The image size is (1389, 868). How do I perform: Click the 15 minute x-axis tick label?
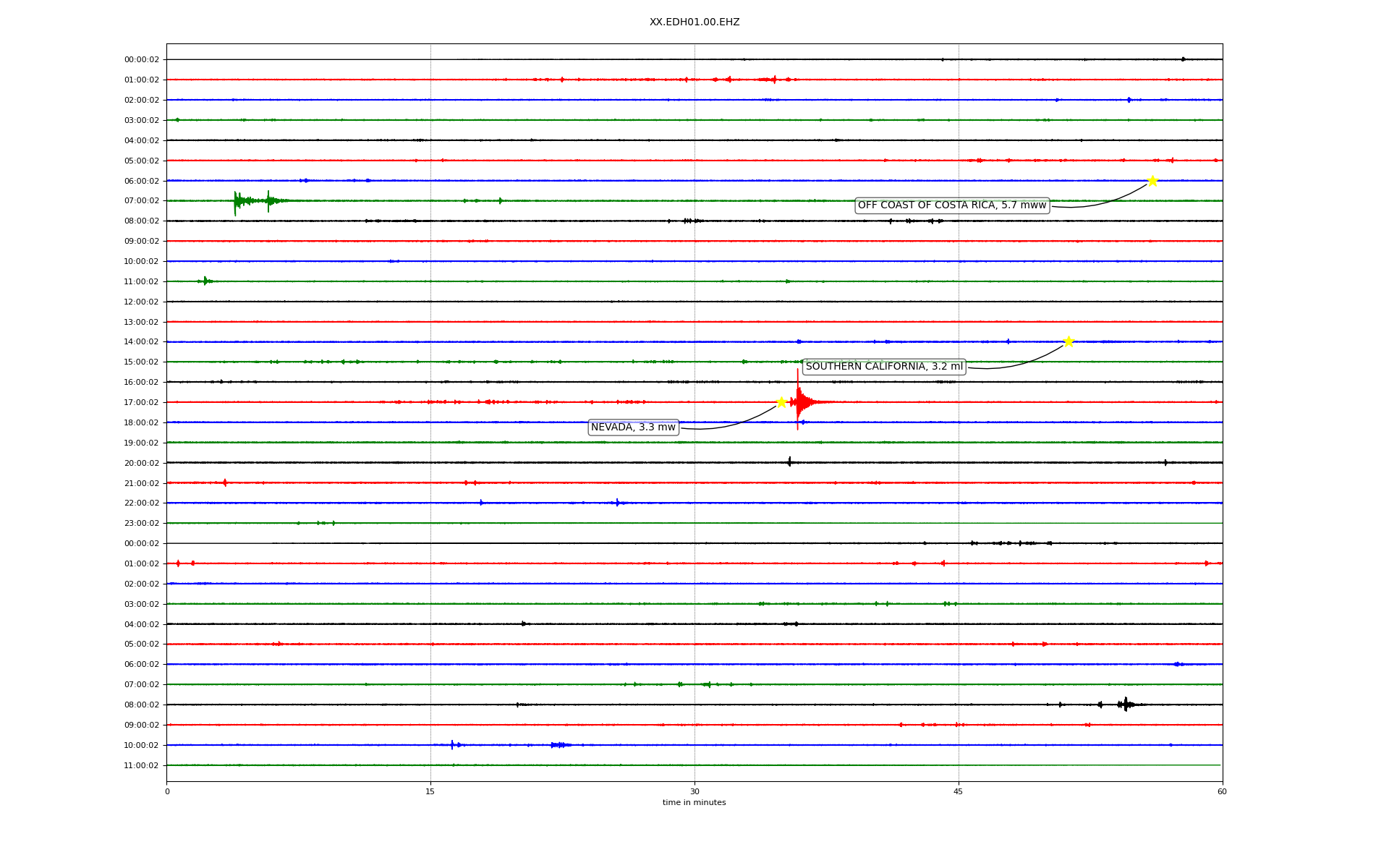(430, 791)
